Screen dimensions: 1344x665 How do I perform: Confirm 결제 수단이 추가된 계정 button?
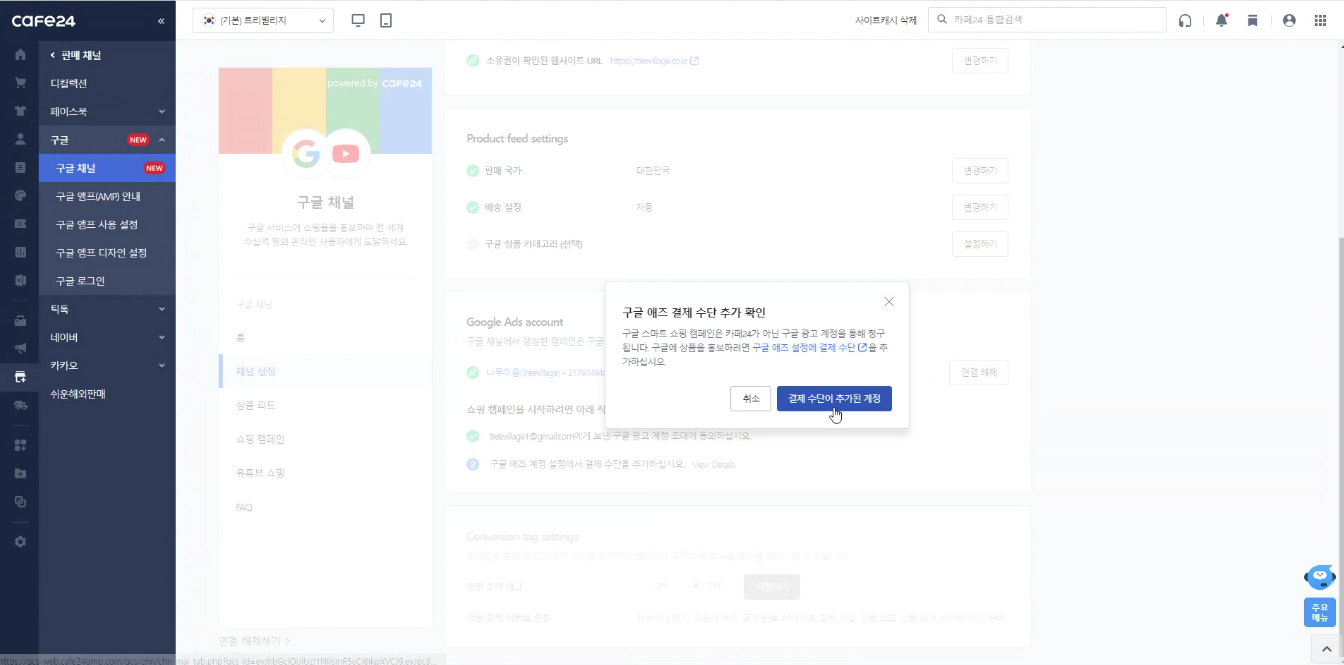(834, 398)
